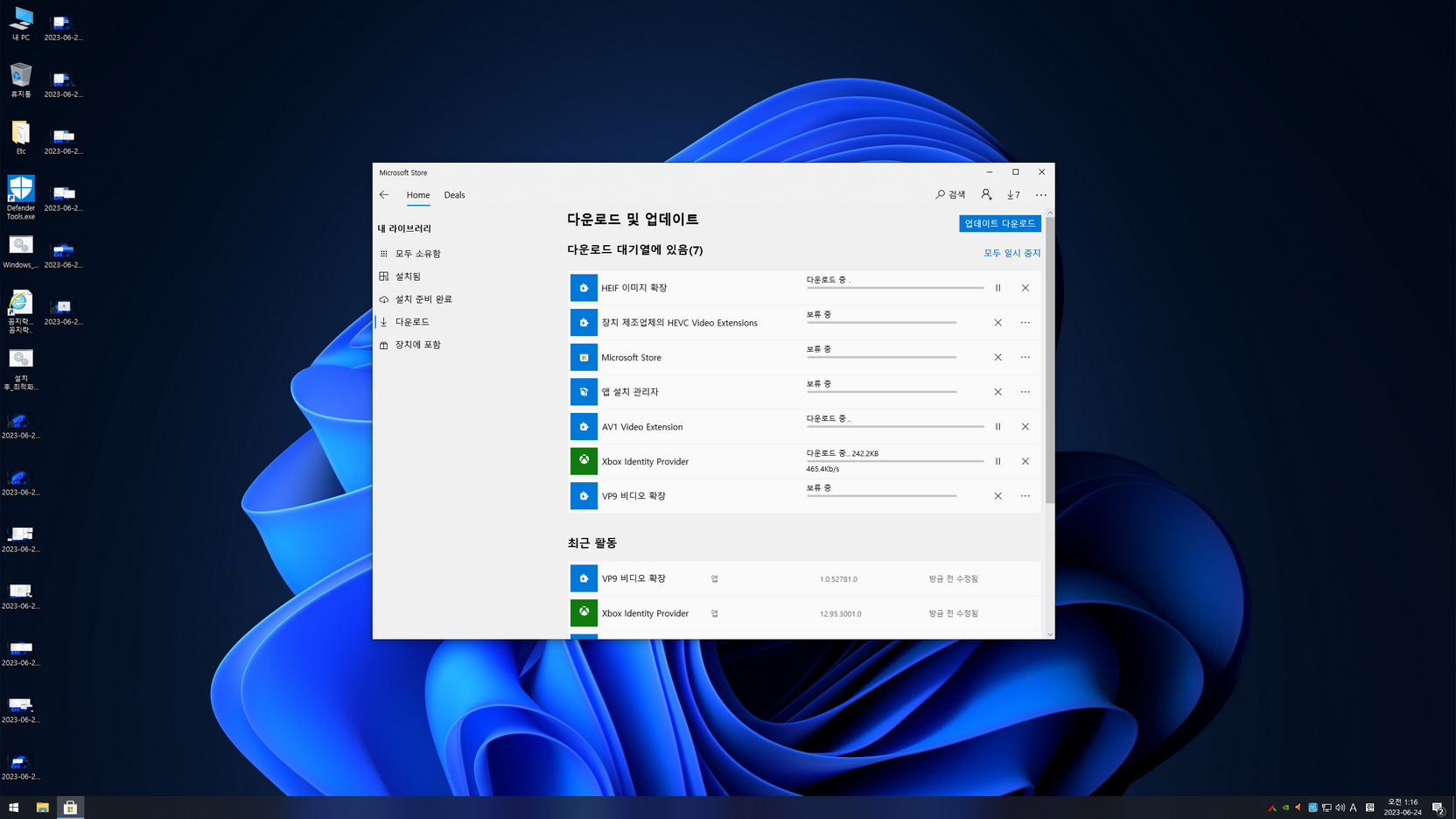Image resolution: width=1456 pixels, height=819 pixels.
Task: Switch to the Home tab
Action: (x=418, y=195)
